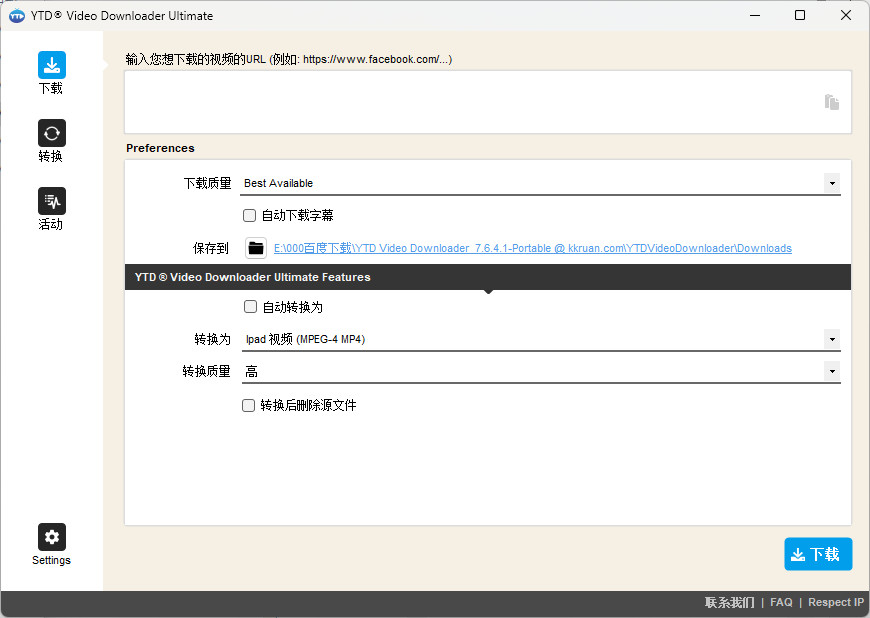Image resolution: width=870 pixels, height=618 pixels.
Task: Open the Respect IP footer link
Action: click(836, 602)
